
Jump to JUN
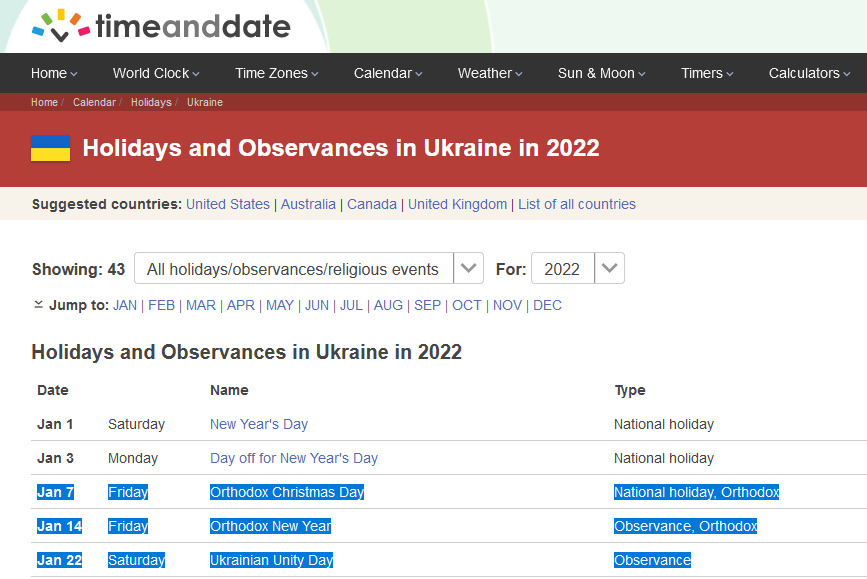(x=317, y=305)
